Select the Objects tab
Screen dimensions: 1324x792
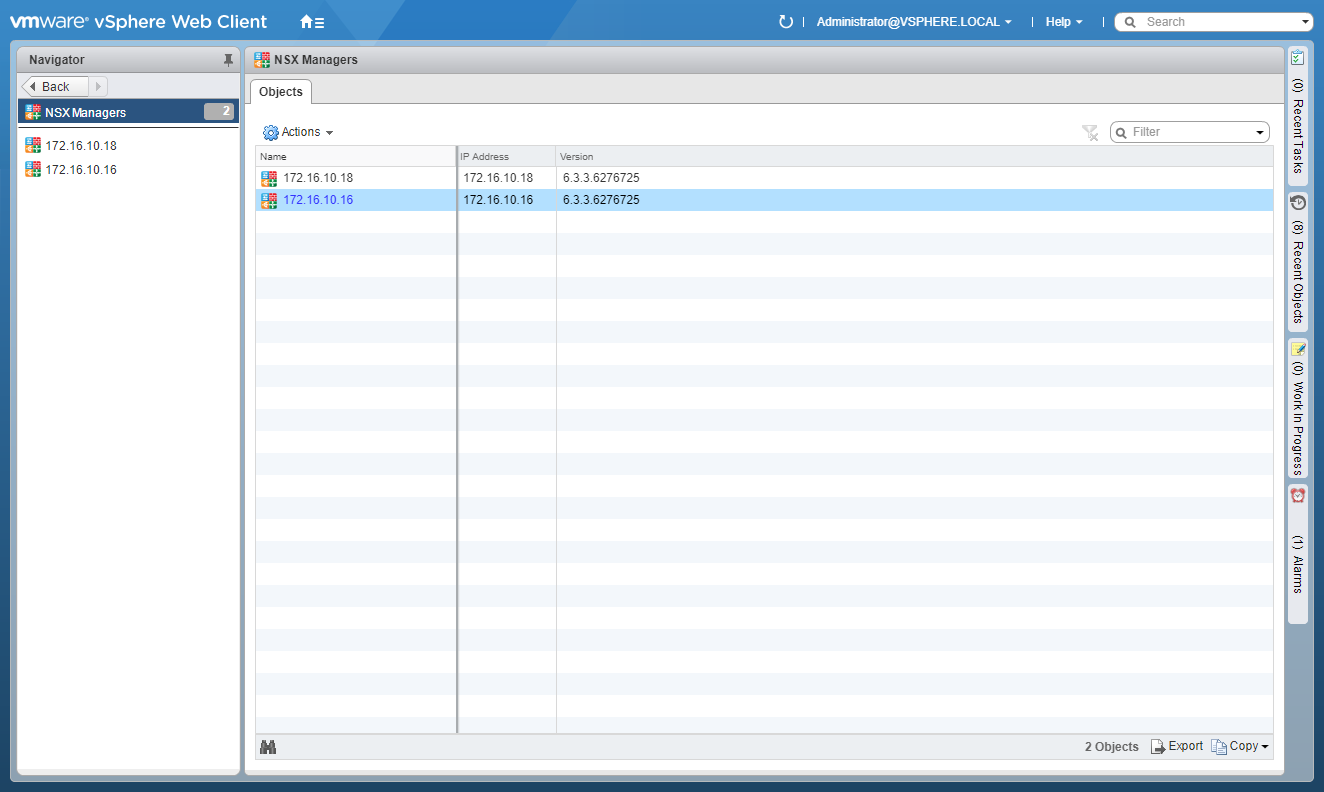coord(281,92)
